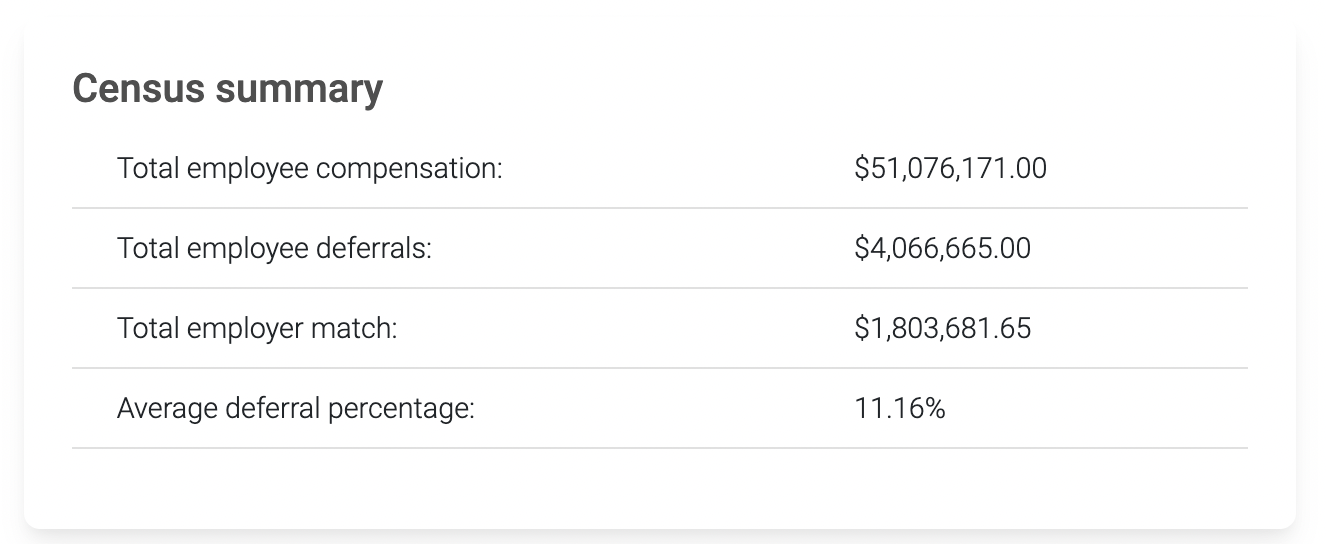This screenshot has height=544, width=1326.
Task: Click divider line below employer match row
Action: tap(659, 368)
